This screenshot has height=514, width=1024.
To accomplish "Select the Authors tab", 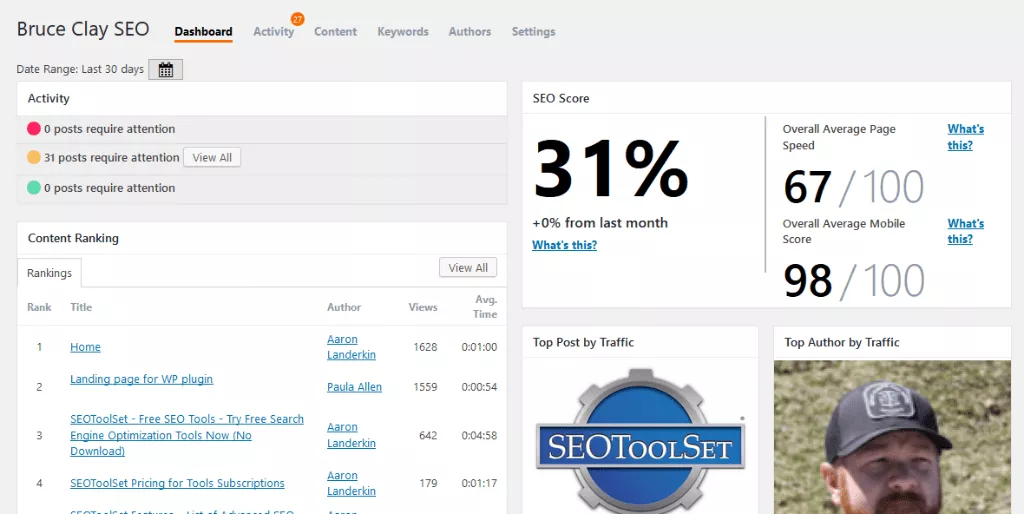I will [470, 31].
